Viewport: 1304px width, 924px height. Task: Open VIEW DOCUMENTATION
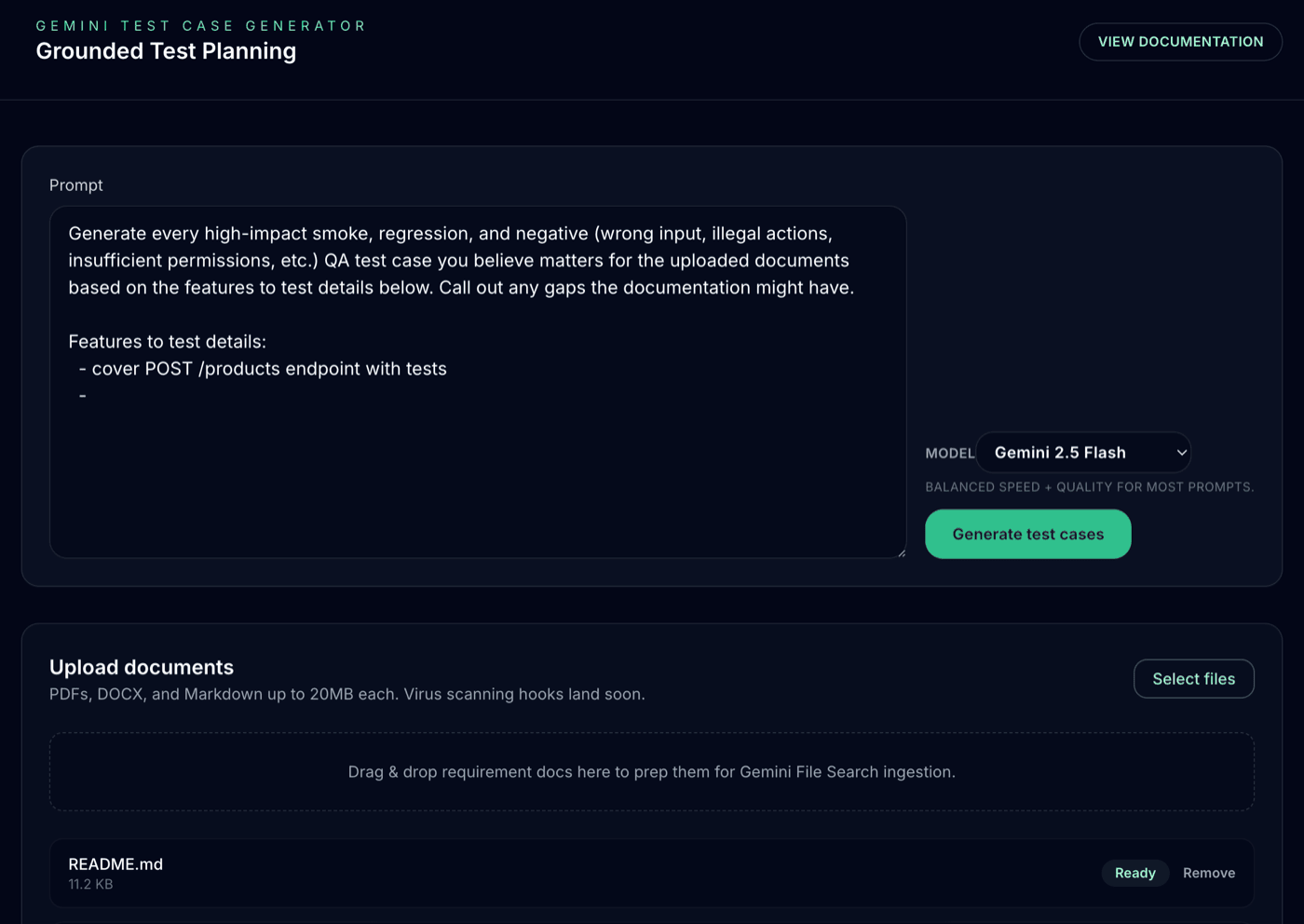[x=1179, y=41]
